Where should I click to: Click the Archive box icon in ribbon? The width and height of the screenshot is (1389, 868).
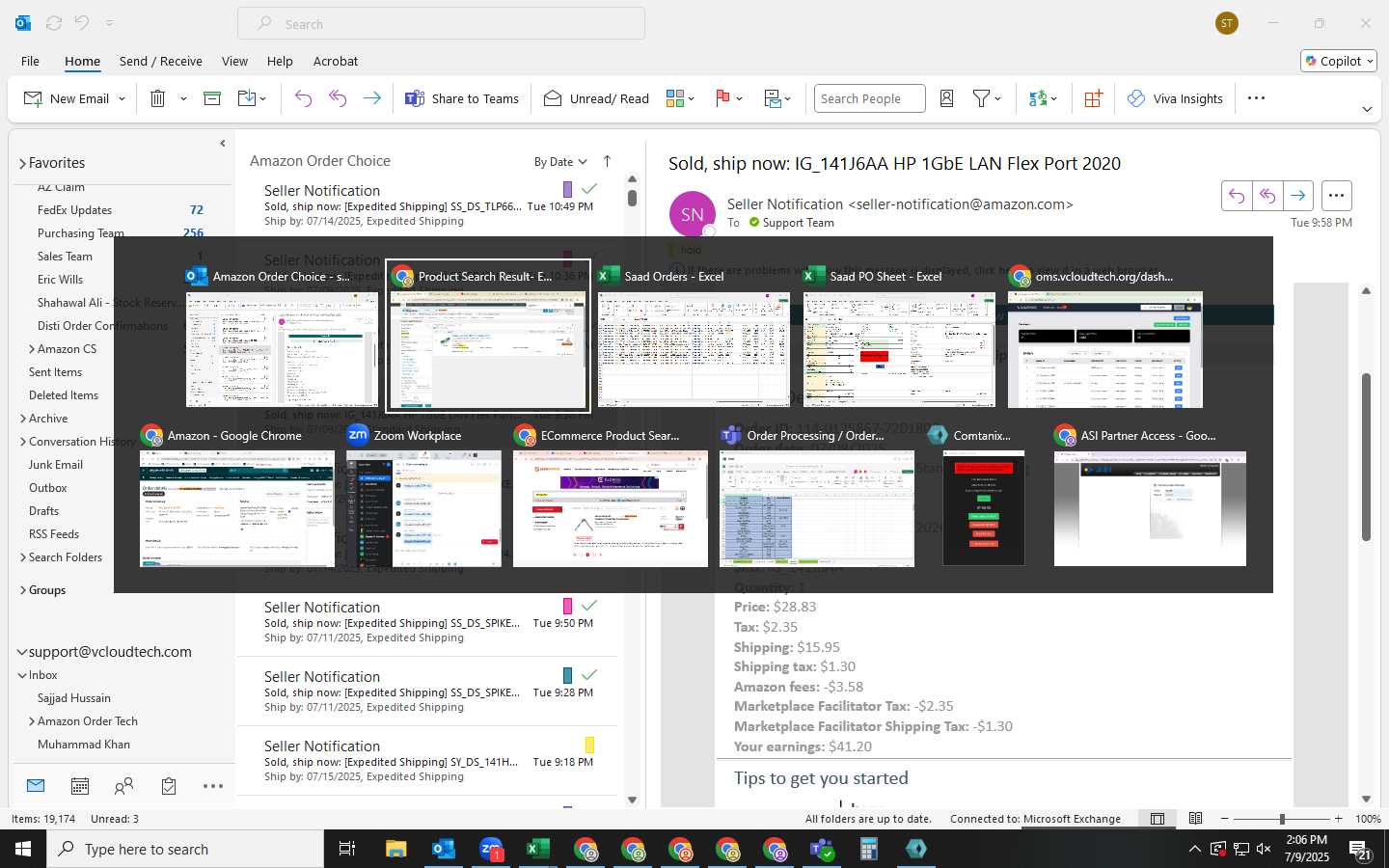212,98
